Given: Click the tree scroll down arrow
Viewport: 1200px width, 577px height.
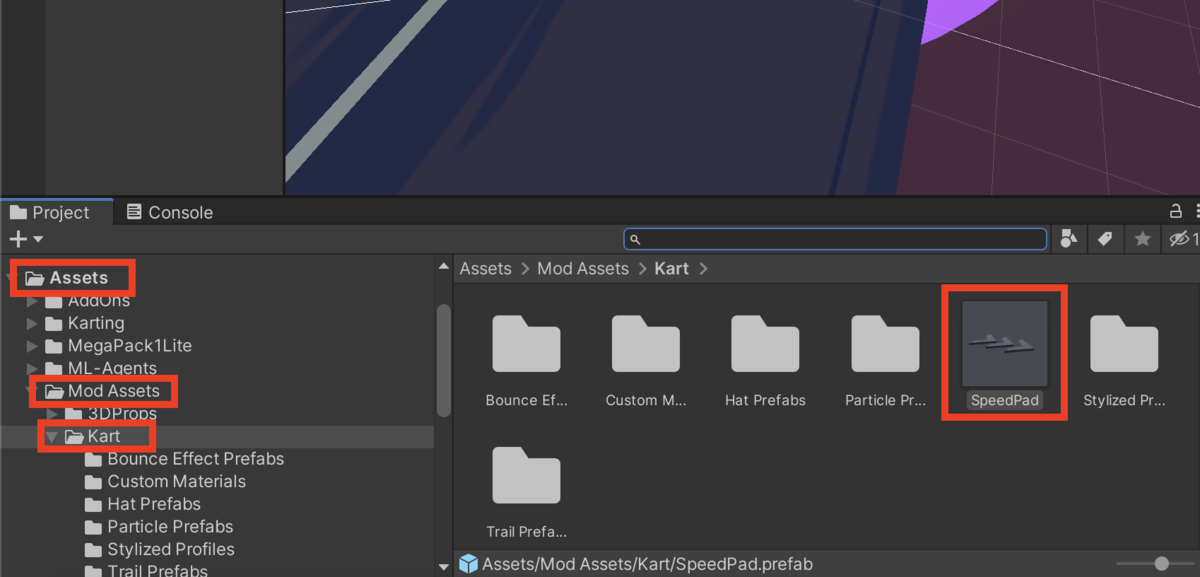Looking at the screenshot, I should point(443,567).
